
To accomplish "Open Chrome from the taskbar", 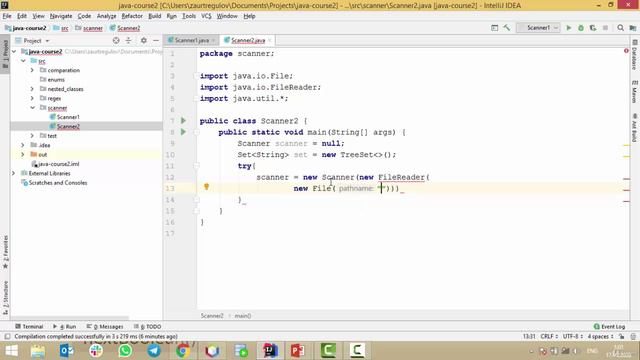I will pos(183,351).
